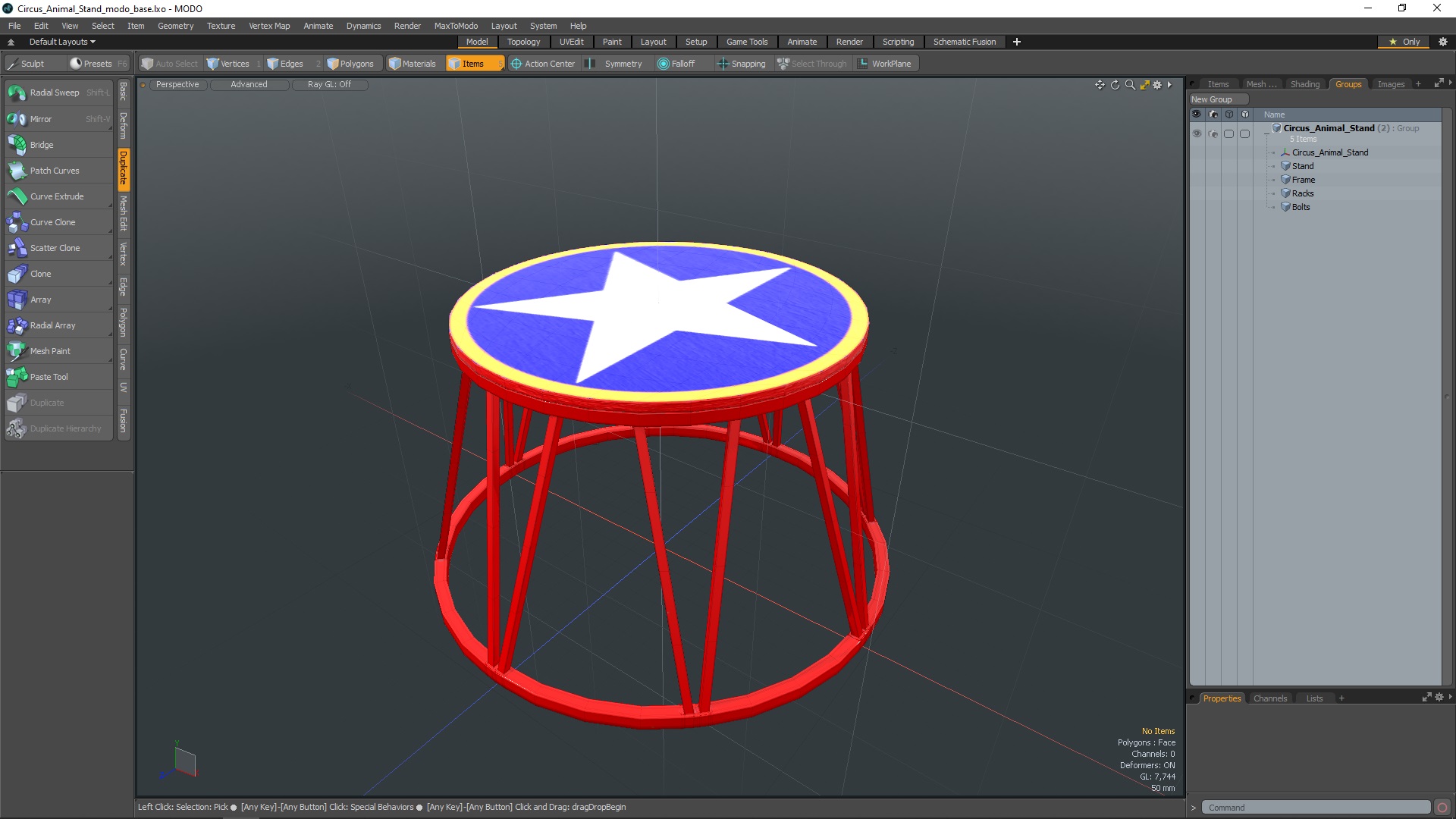Open the Geometry menu
1456x819 pixels.
pos(175,26)
